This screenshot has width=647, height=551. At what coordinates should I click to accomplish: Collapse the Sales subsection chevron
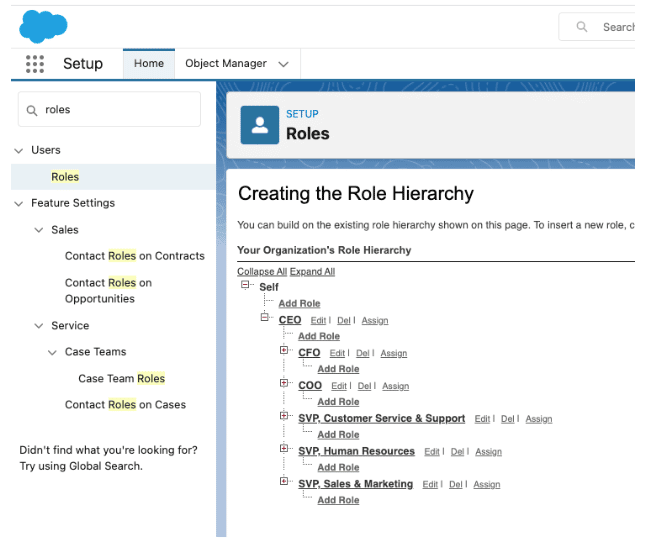pyautogui.click(x=39, y=230)
